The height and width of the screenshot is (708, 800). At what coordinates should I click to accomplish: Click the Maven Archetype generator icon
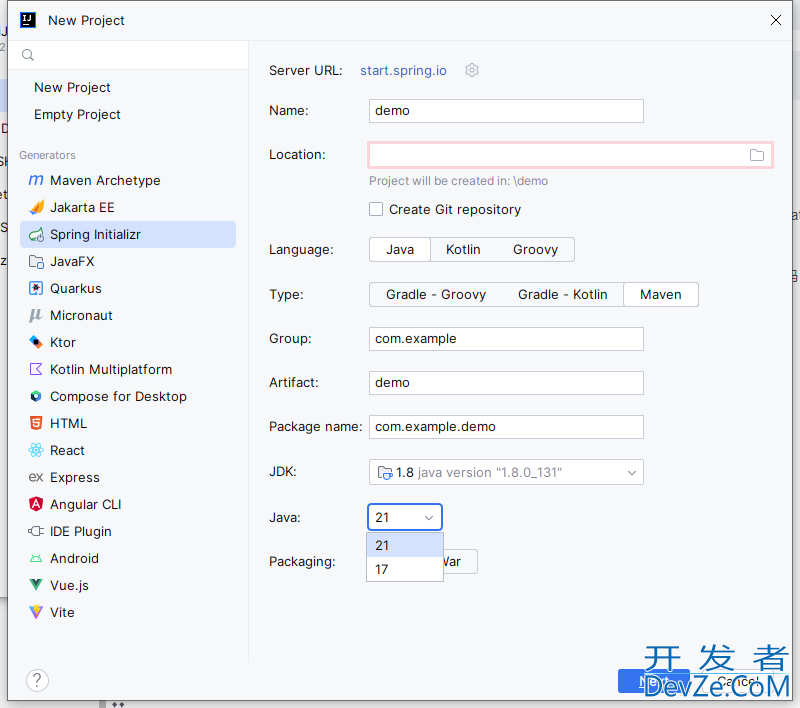pos(36,180)
